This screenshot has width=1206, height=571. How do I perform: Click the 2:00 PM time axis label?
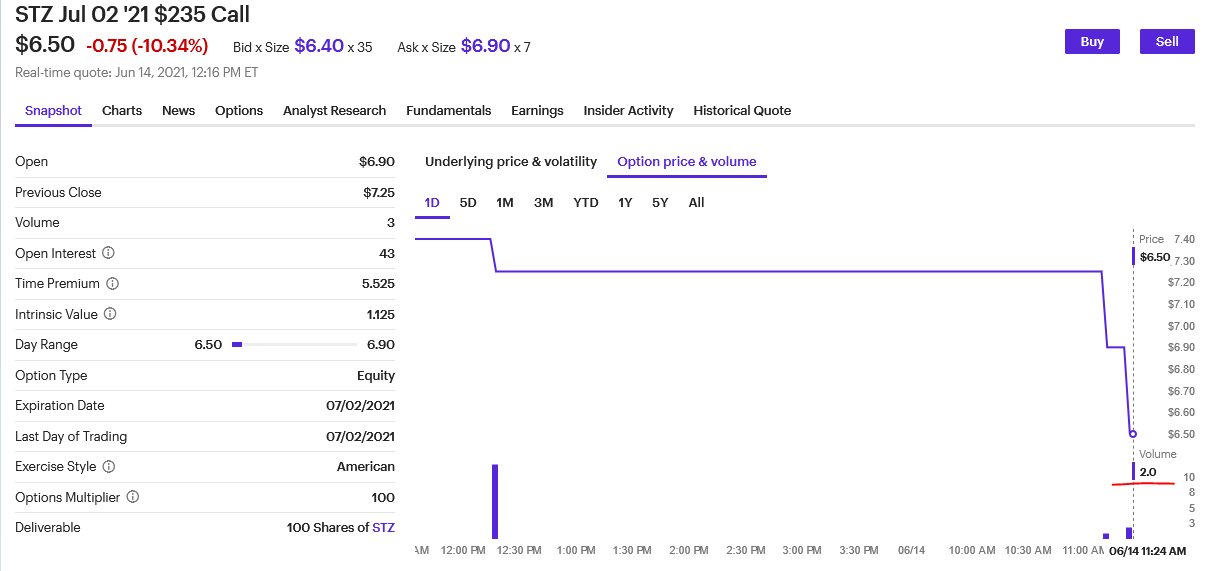[688, 551]
